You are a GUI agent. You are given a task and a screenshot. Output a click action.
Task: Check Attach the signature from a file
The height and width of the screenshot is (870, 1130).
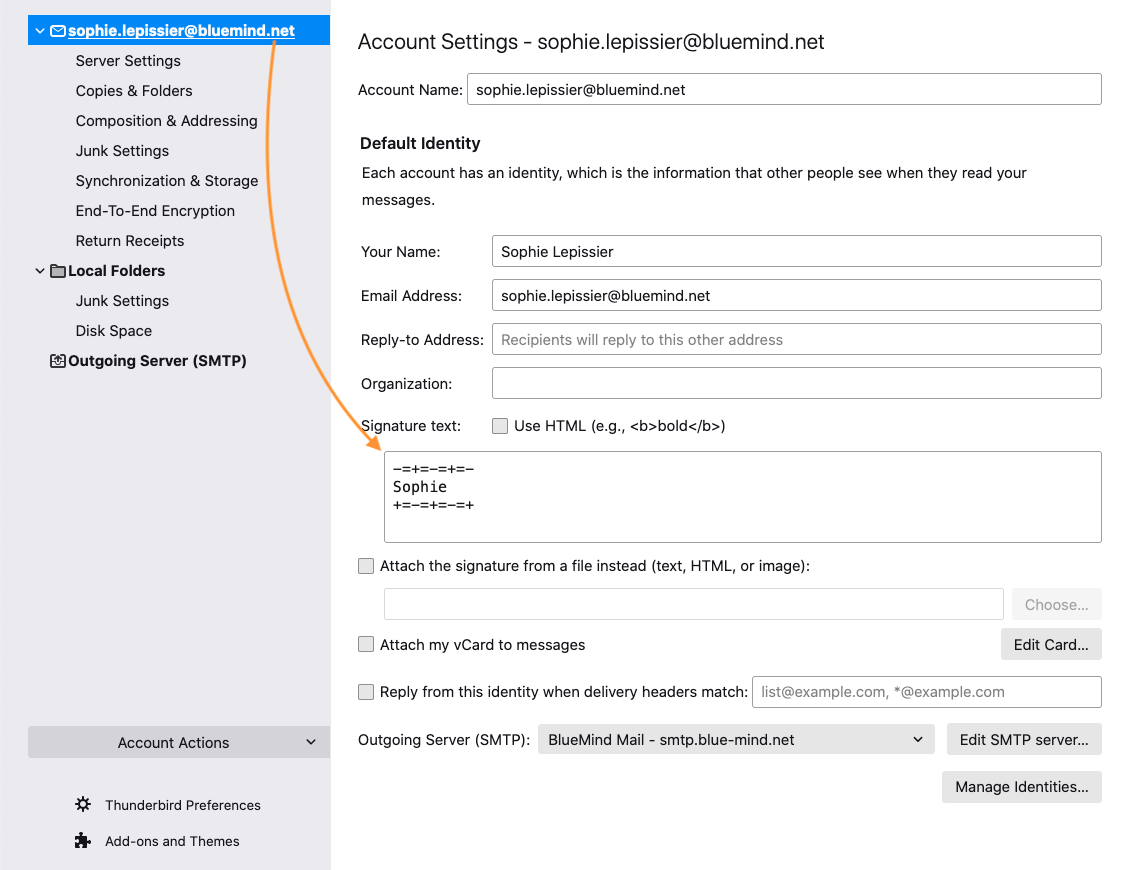(366, 566)
